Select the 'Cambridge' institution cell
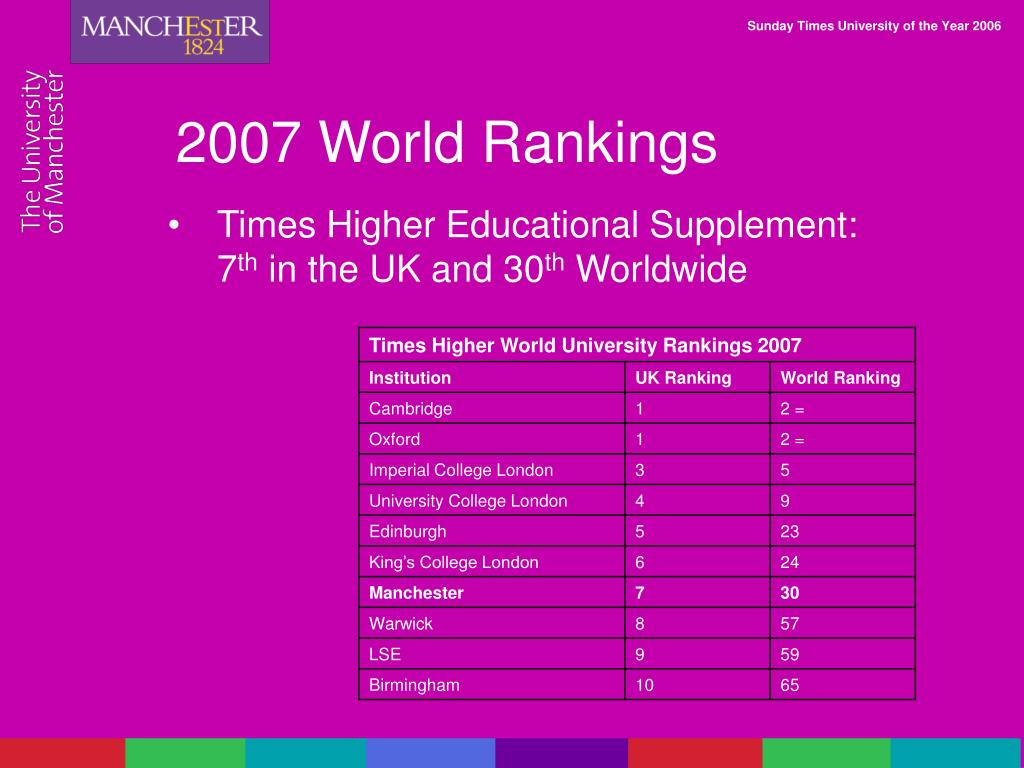1024x768 pixels. [492, 408]
